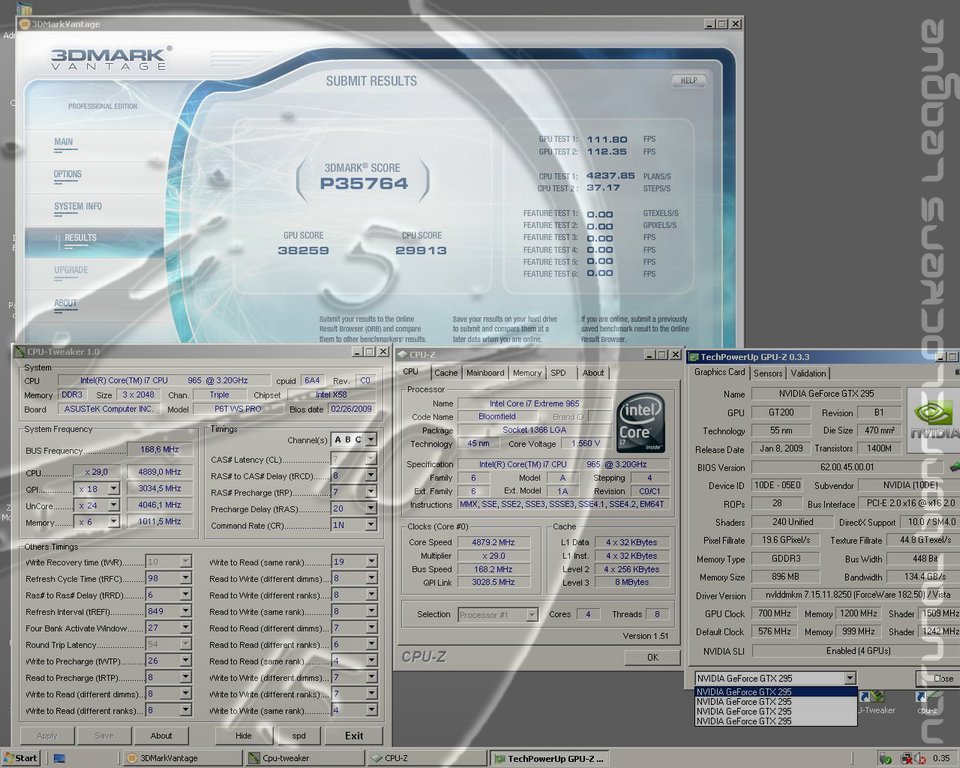Switch to the Mainboard tab in CPU-Z
The height and width of the screenshot is (768, 960).
[x=485, y=372]
